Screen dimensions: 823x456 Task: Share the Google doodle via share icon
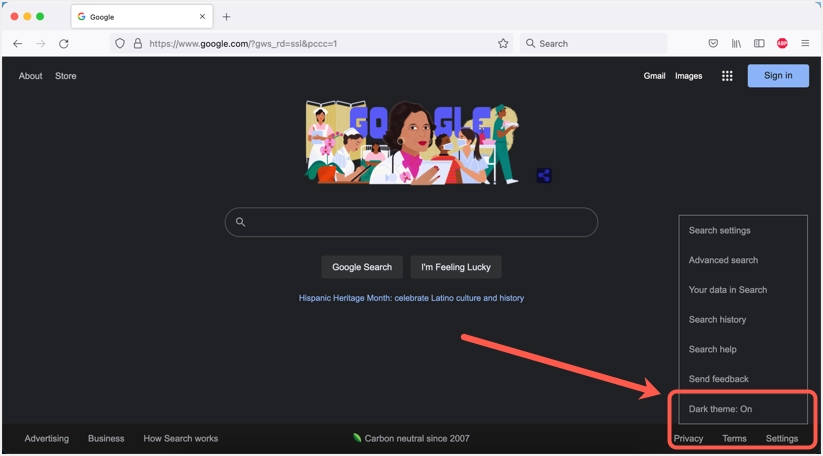tap(544, 175)
